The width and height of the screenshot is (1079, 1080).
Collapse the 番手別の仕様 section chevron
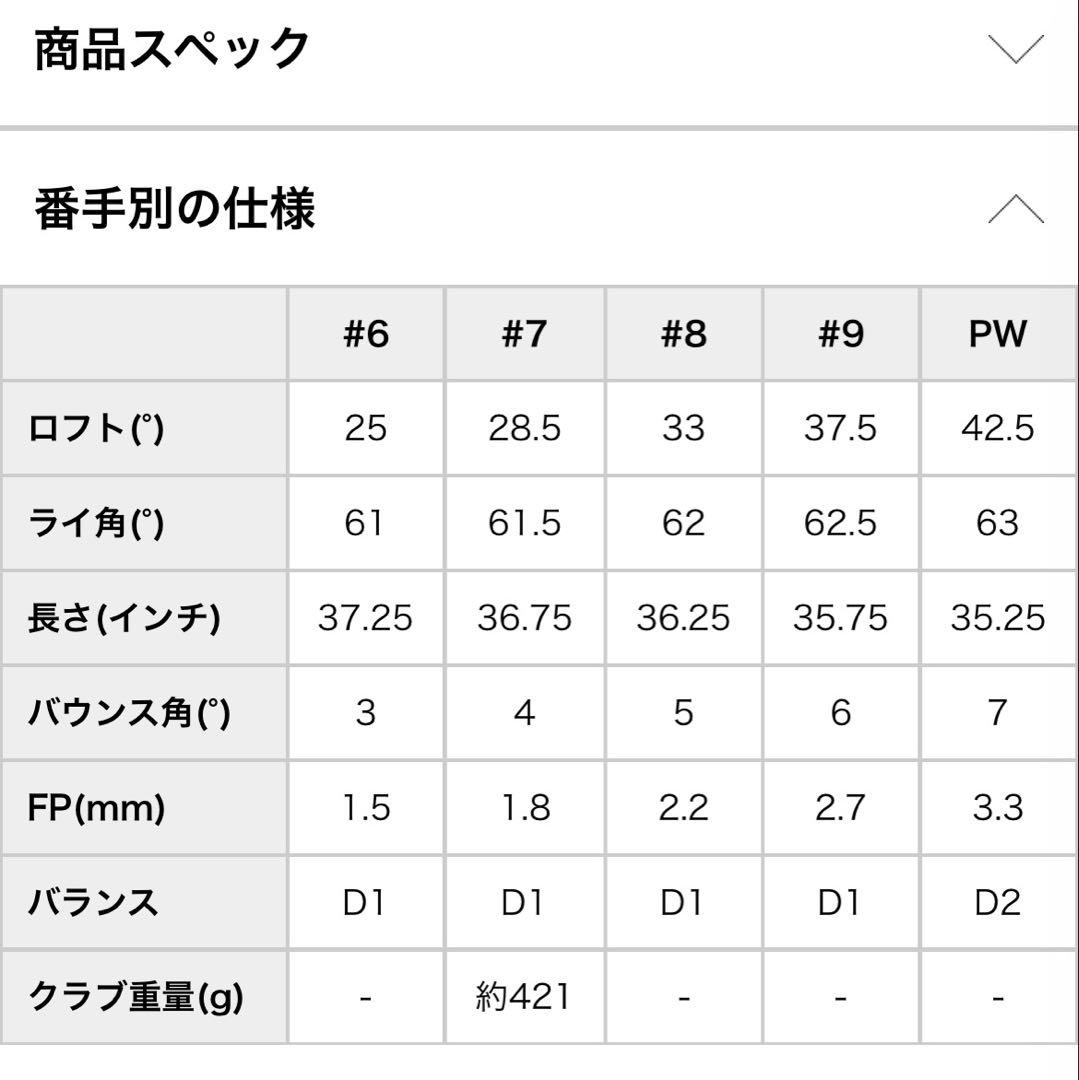tap(1015, 209)
